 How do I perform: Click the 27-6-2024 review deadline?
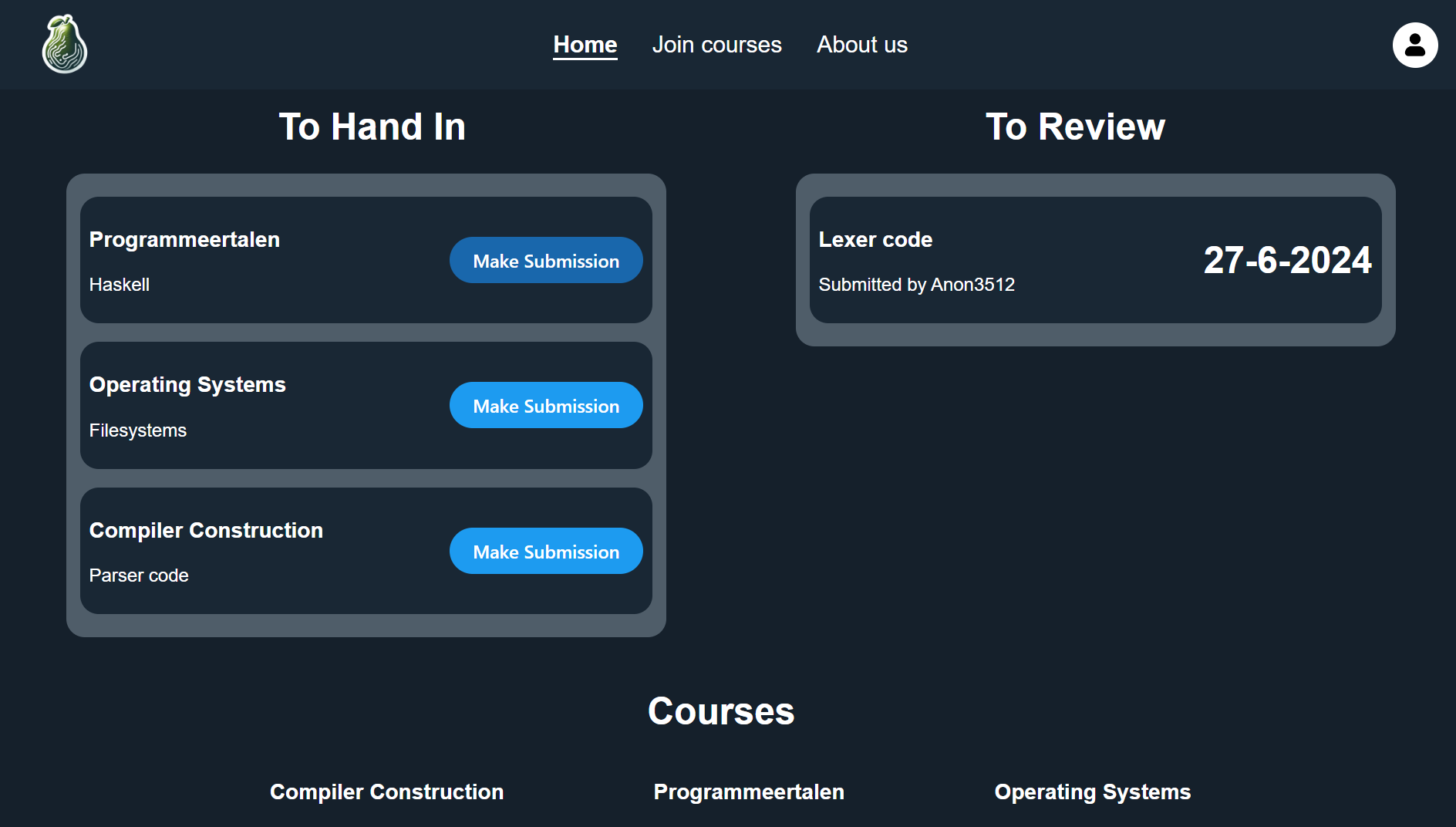pyautogui.click(x=1287, y=261)
